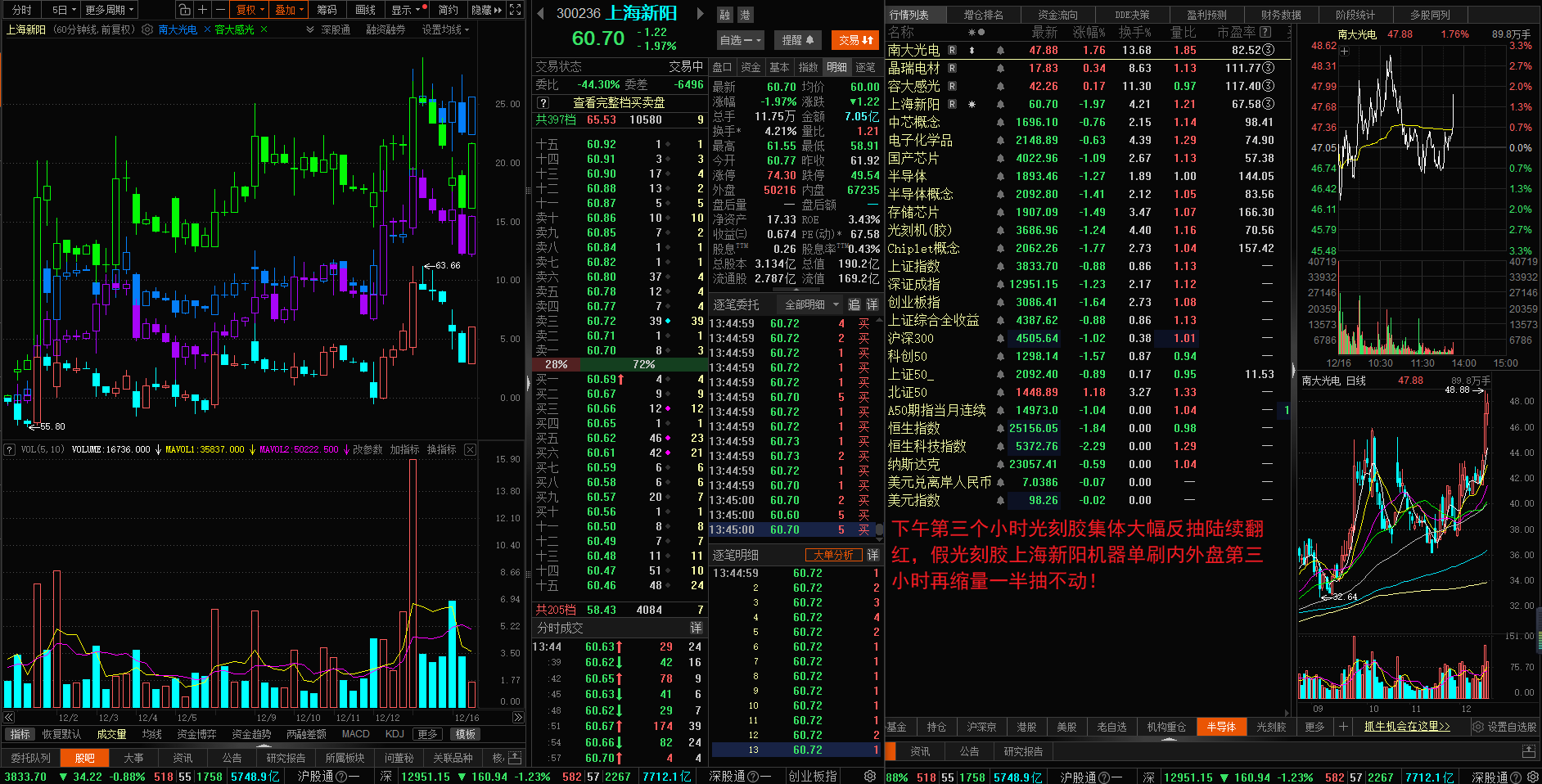Viewport: 1542px width, 784px height.
Task: Open the 自选 watchlist dropdown
Action: (740, 40)
